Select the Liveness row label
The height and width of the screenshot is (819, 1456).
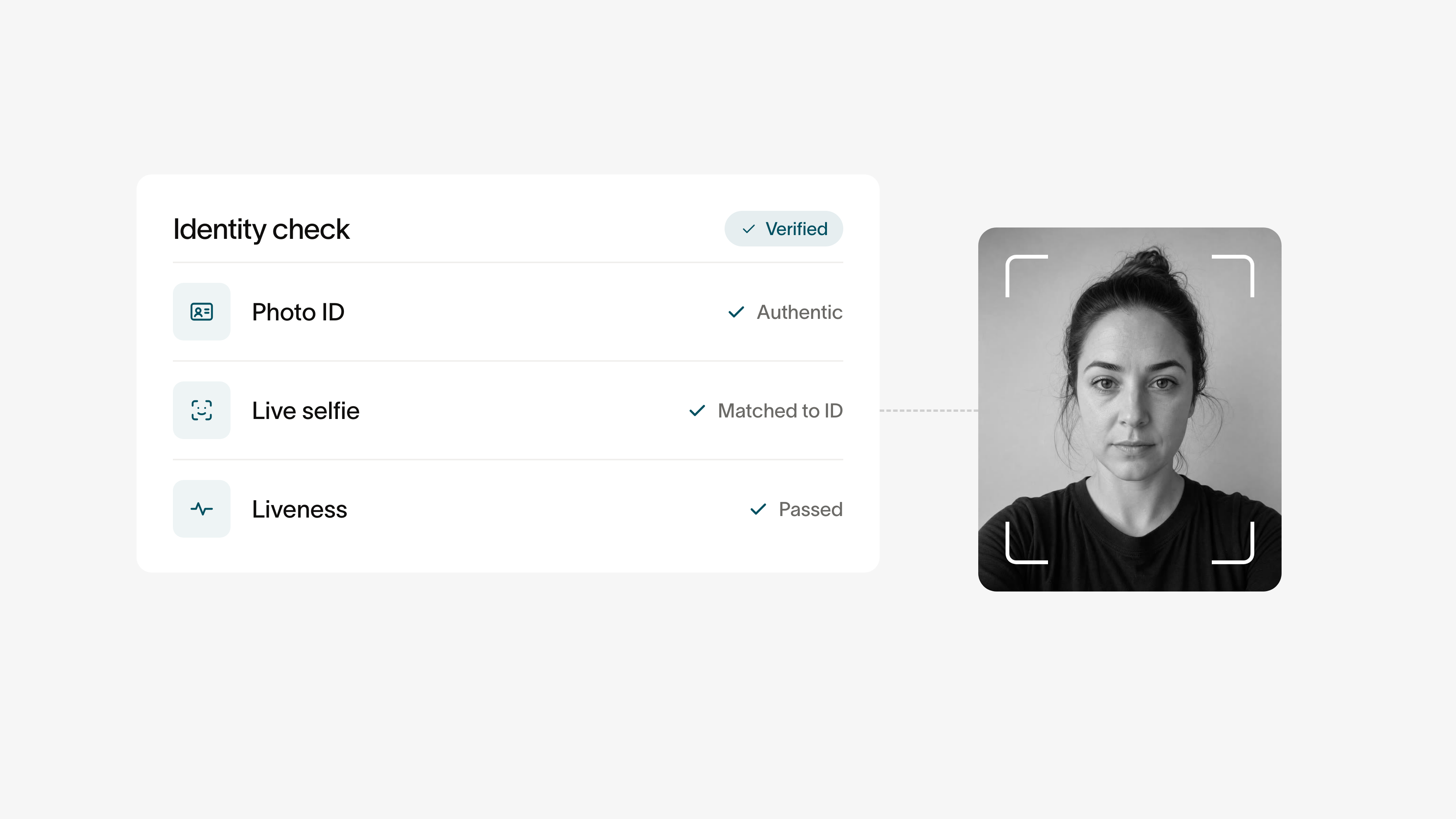(x=299, y=509)
